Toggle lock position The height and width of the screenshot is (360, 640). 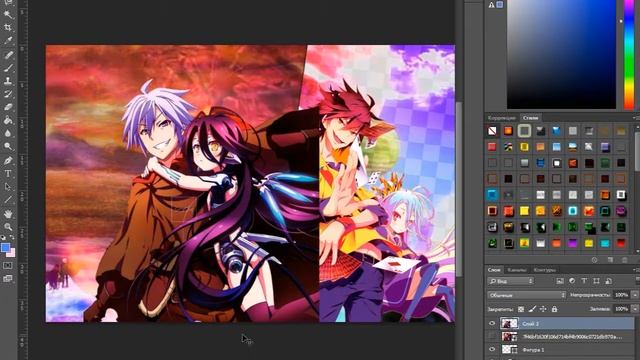[543, 309]
